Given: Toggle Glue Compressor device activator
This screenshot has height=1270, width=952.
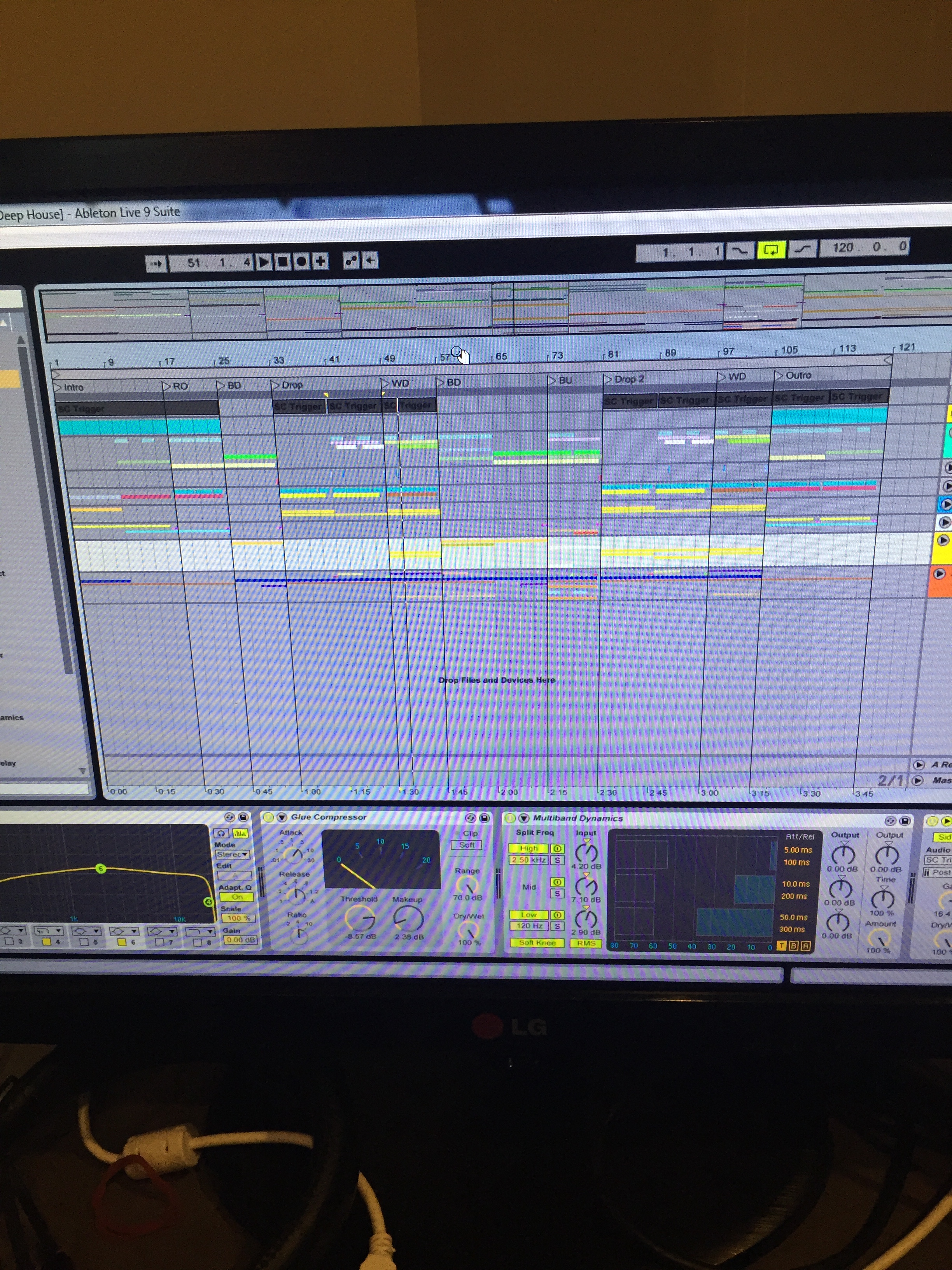Looking at the screenshot, I should point(268,817).
